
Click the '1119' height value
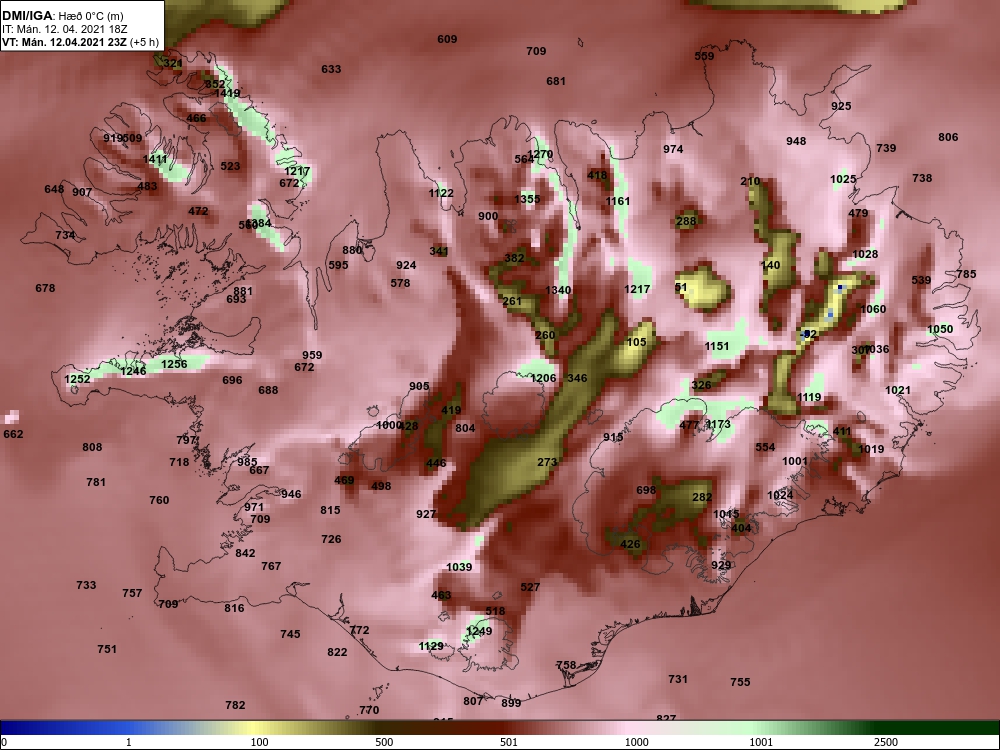click(809, 397)
